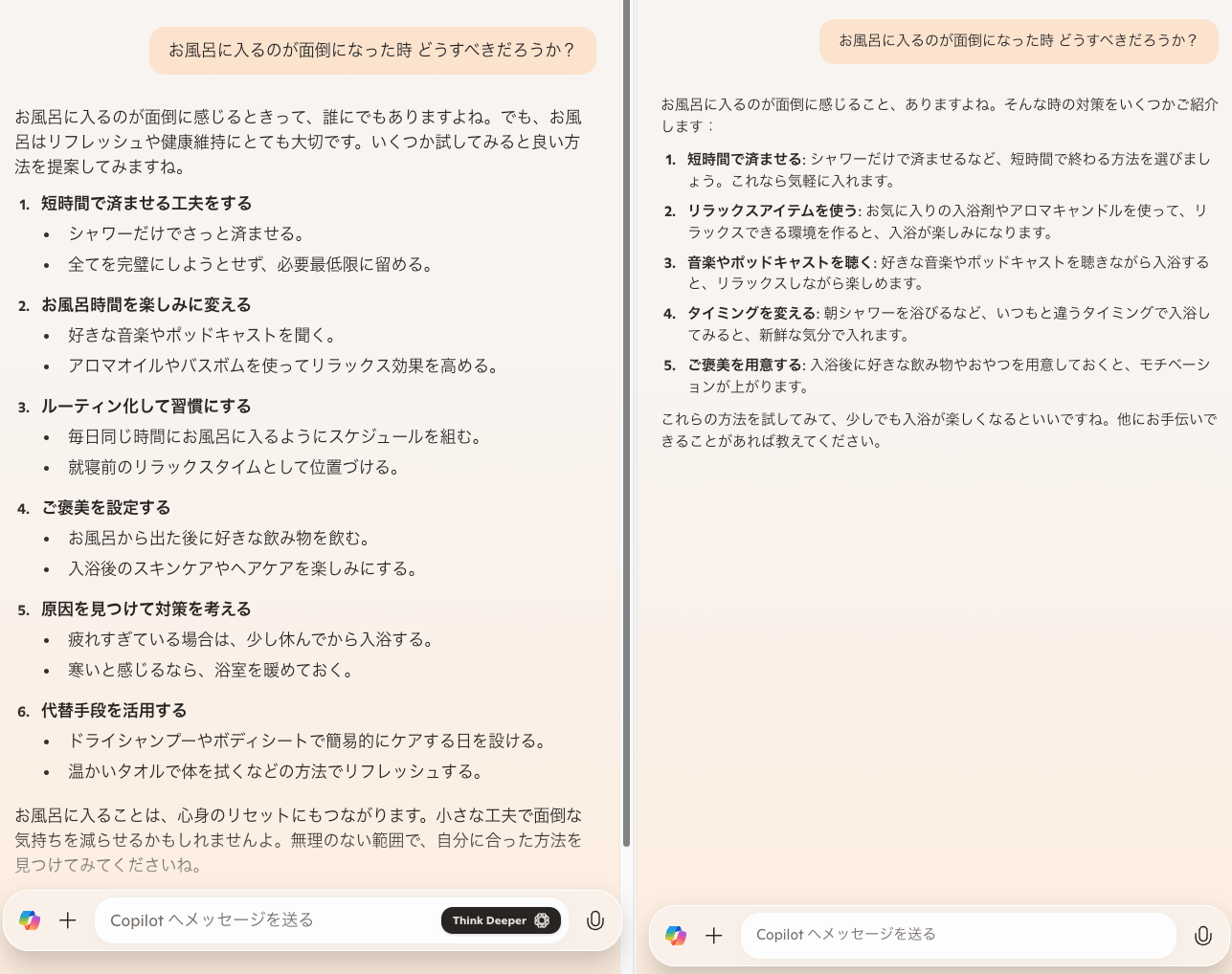Click bullet '就寝前のリラックスタイムとして位置づける。'
This screenshot has width=1232, height=974.
tap(234, 467)
